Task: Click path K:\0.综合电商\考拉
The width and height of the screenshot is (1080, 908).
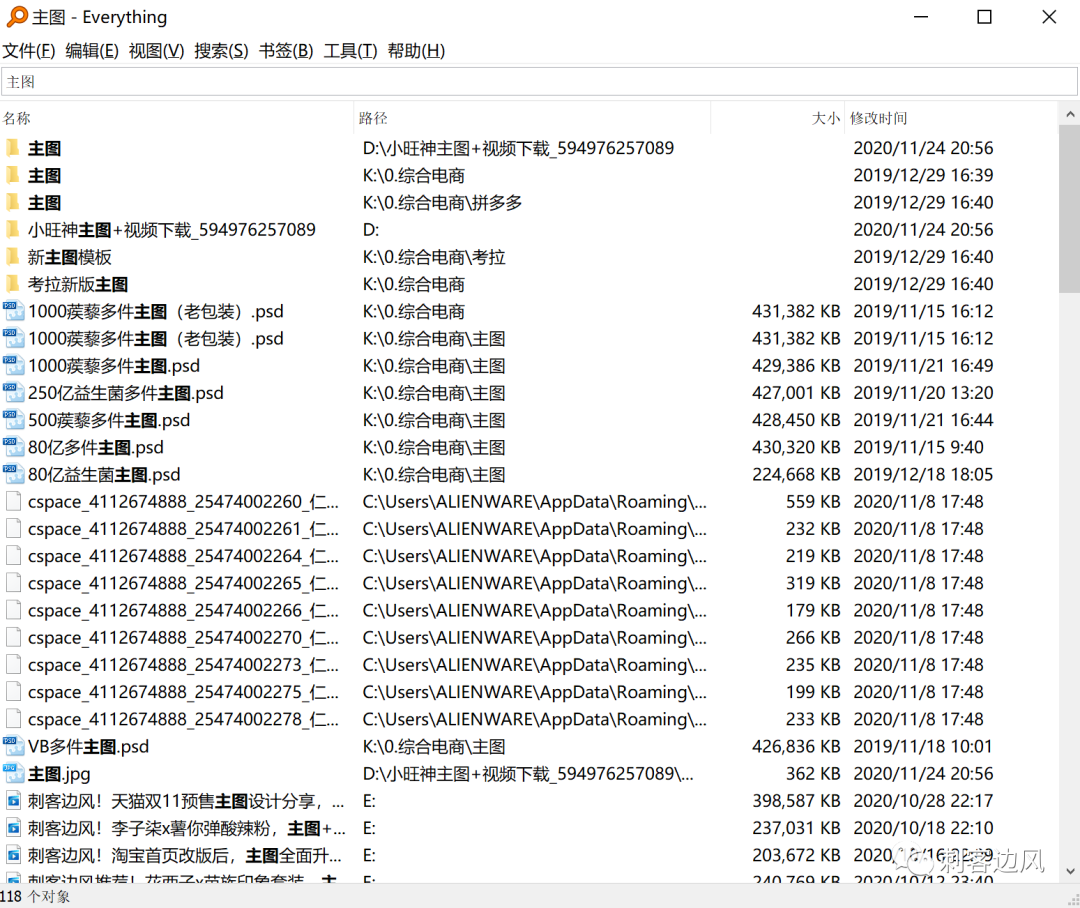Action: 434,257
